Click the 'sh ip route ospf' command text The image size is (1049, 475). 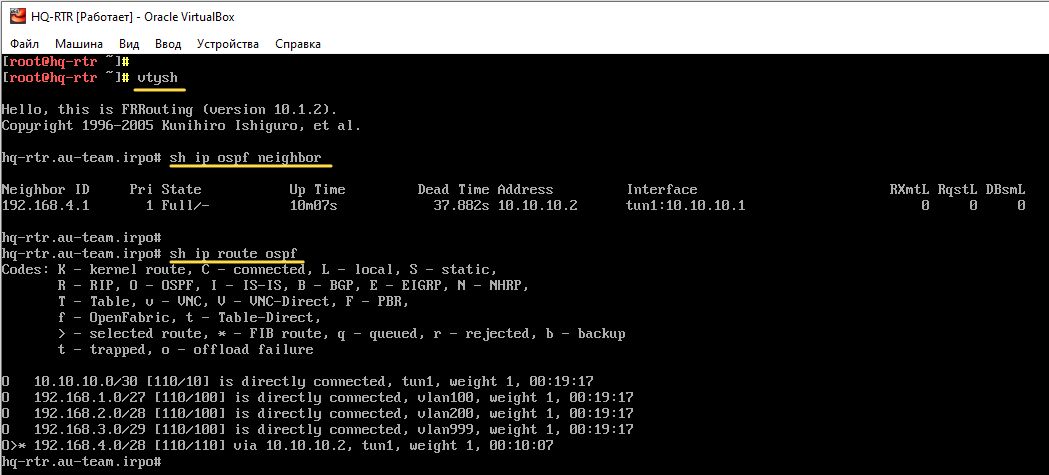pyautogui.click(x=233, y=254)
